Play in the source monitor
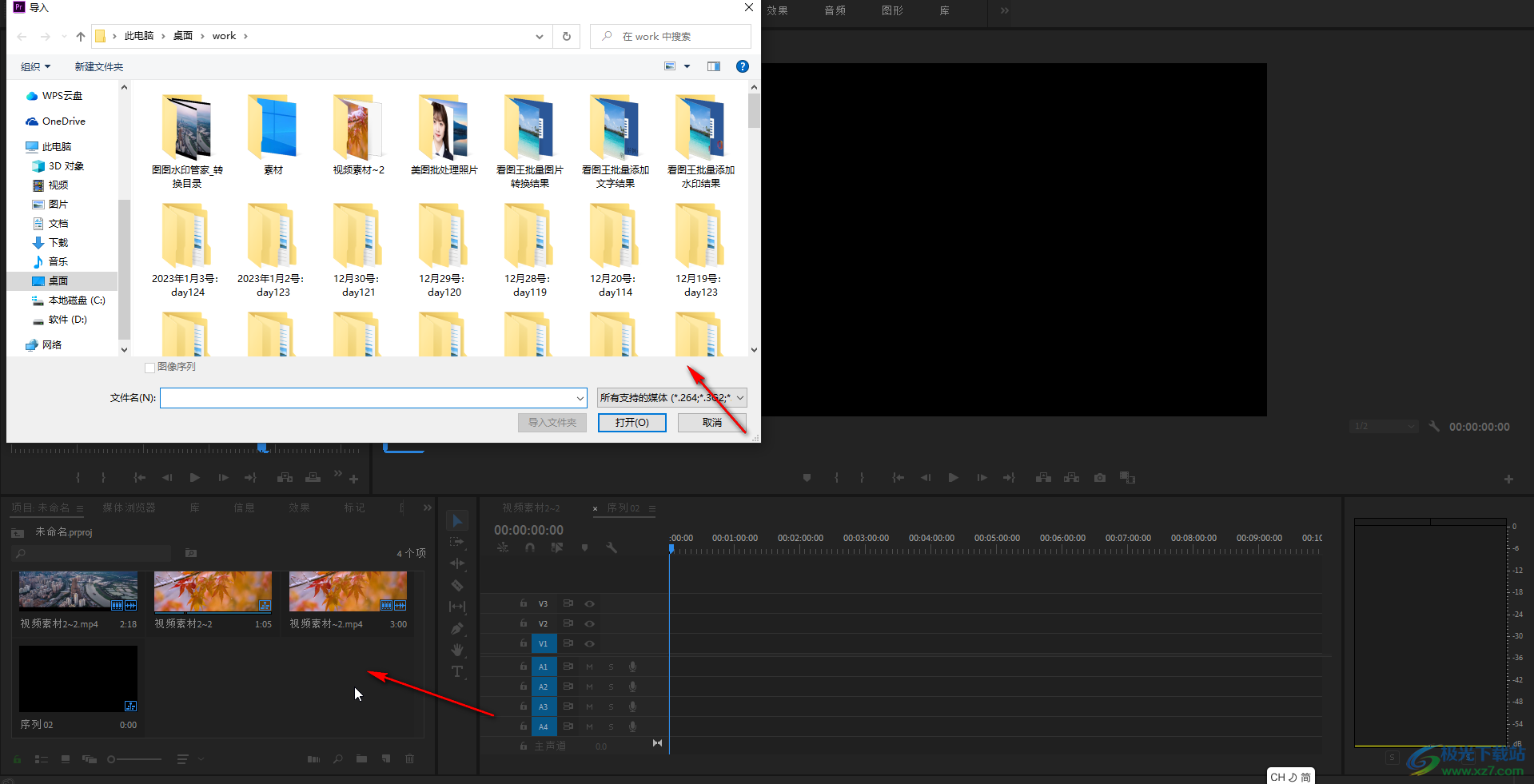This screenshot has width=1534, height=784. [x=194, y=478]
